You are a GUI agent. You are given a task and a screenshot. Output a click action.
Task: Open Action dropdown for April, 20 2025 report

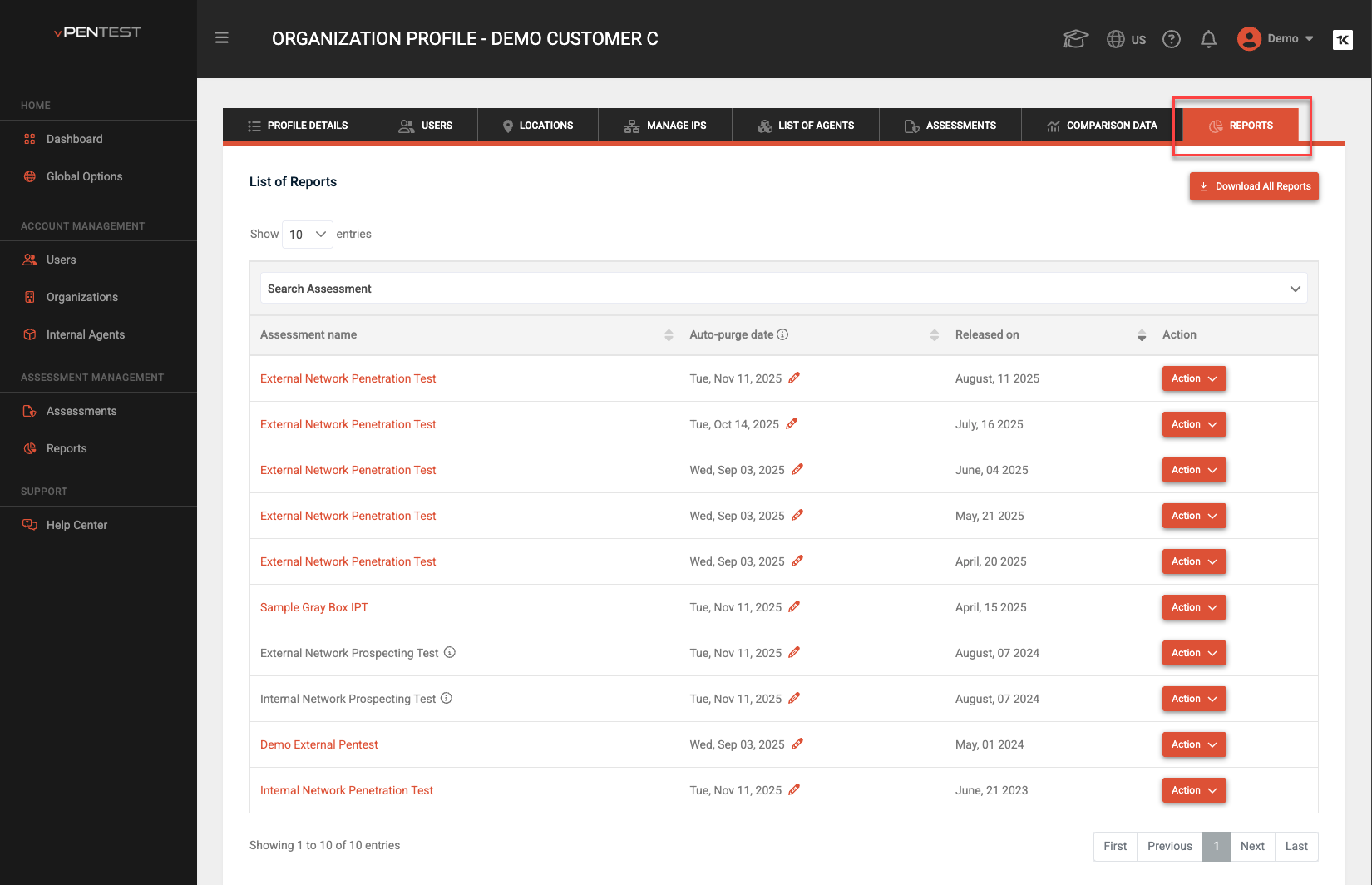pos(1194,561)
